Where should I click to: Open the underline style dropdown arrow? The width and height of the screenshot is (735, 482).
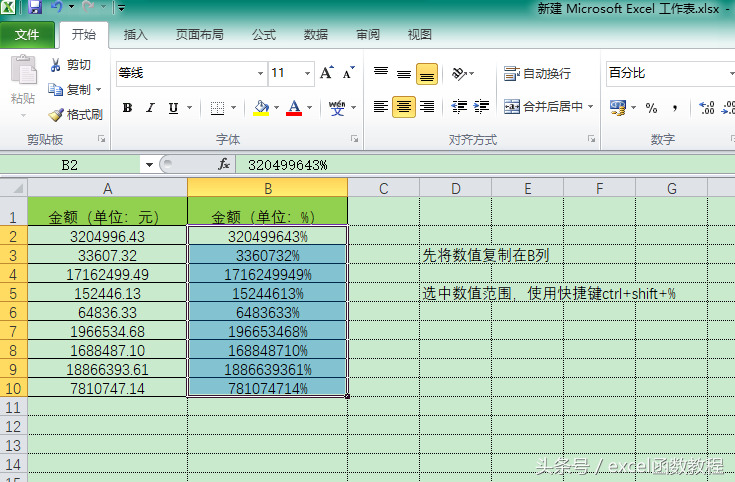coord(189,108)
